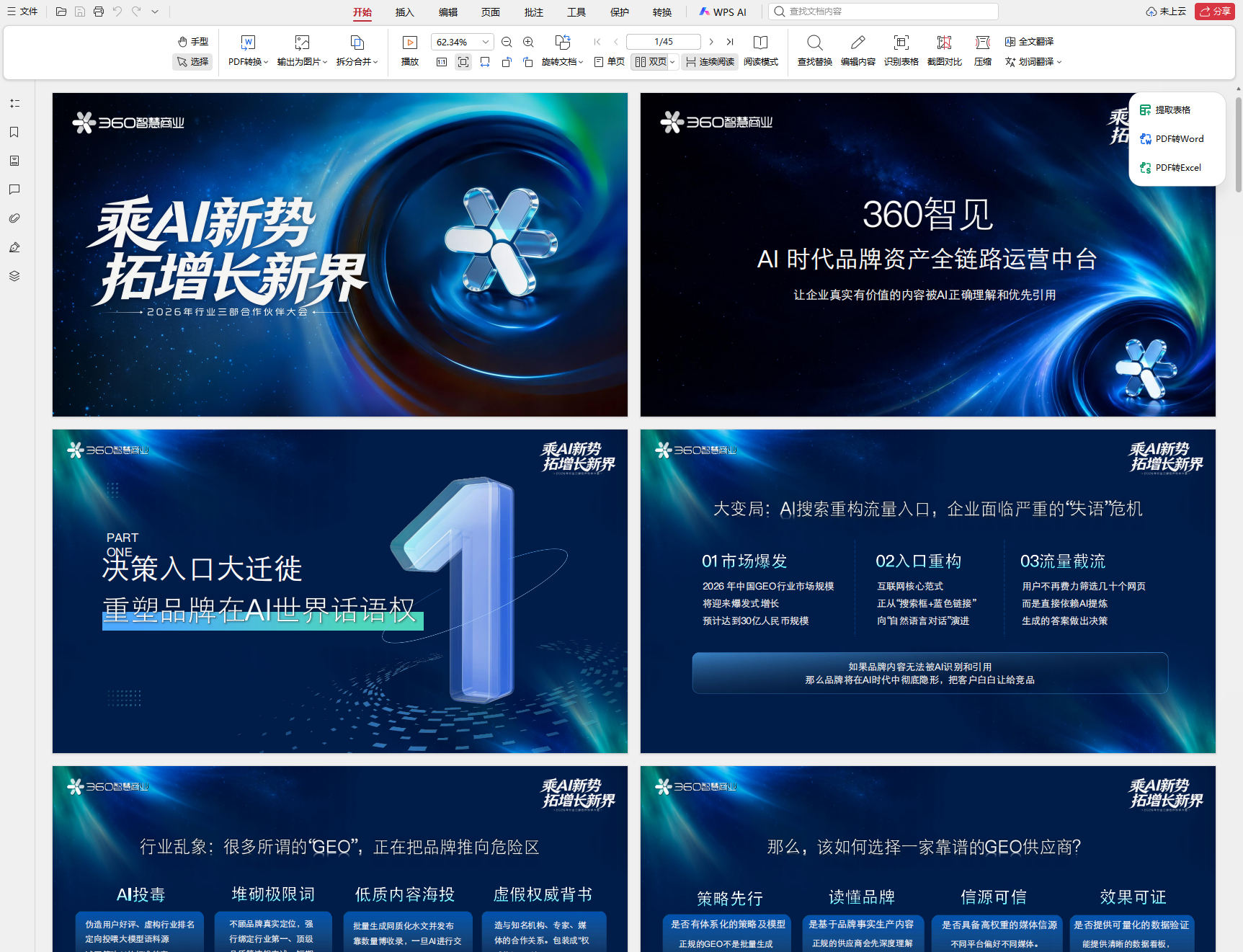The width and height of the screenshot is (1243, 952).
Task: Open the 批注 tab
Action: point(534,12)
